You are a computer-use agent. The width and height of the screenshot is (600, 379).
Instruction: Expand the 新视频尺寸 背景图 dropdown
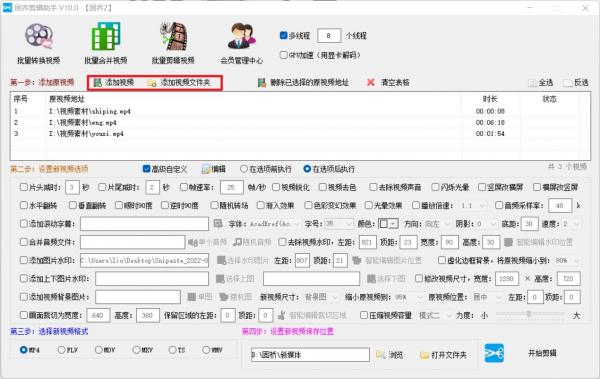click(x=321, y=297)
